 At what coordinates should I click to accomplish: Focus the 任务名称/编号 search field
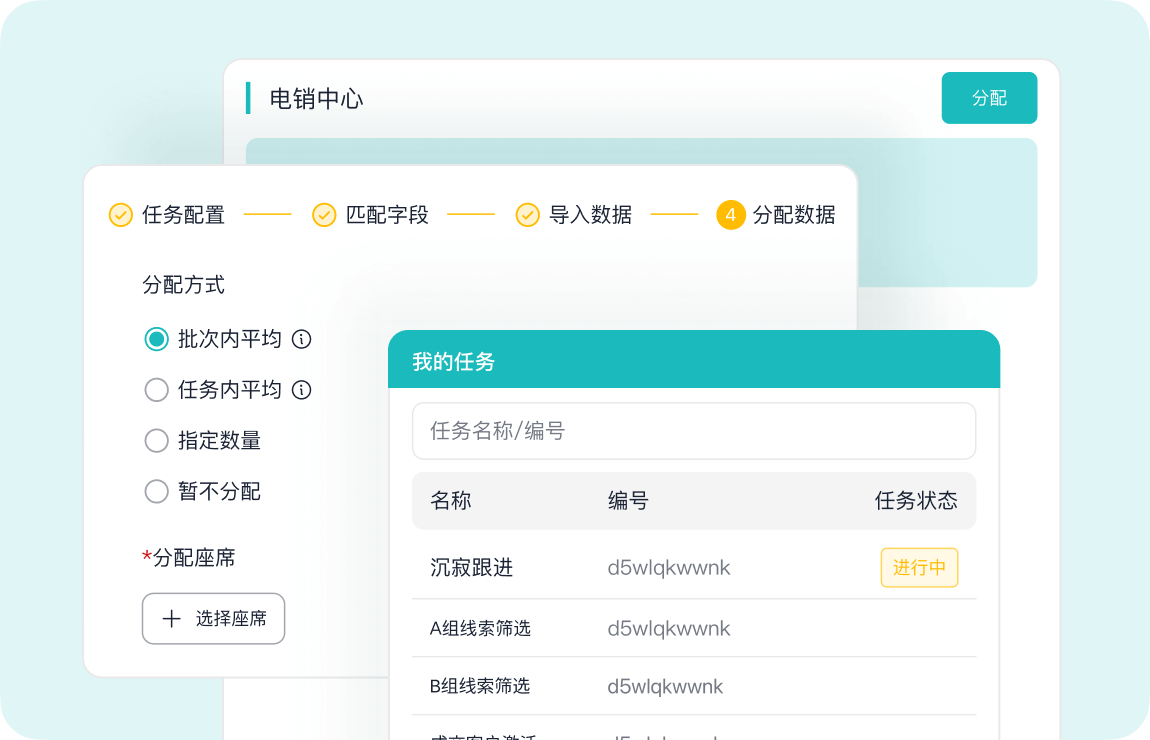coord(693,431)
